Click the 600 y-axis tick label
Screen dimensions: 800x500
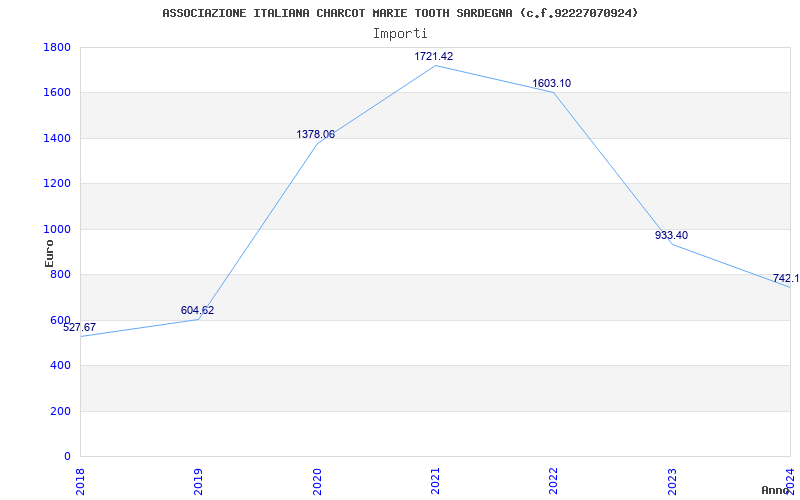61,320
